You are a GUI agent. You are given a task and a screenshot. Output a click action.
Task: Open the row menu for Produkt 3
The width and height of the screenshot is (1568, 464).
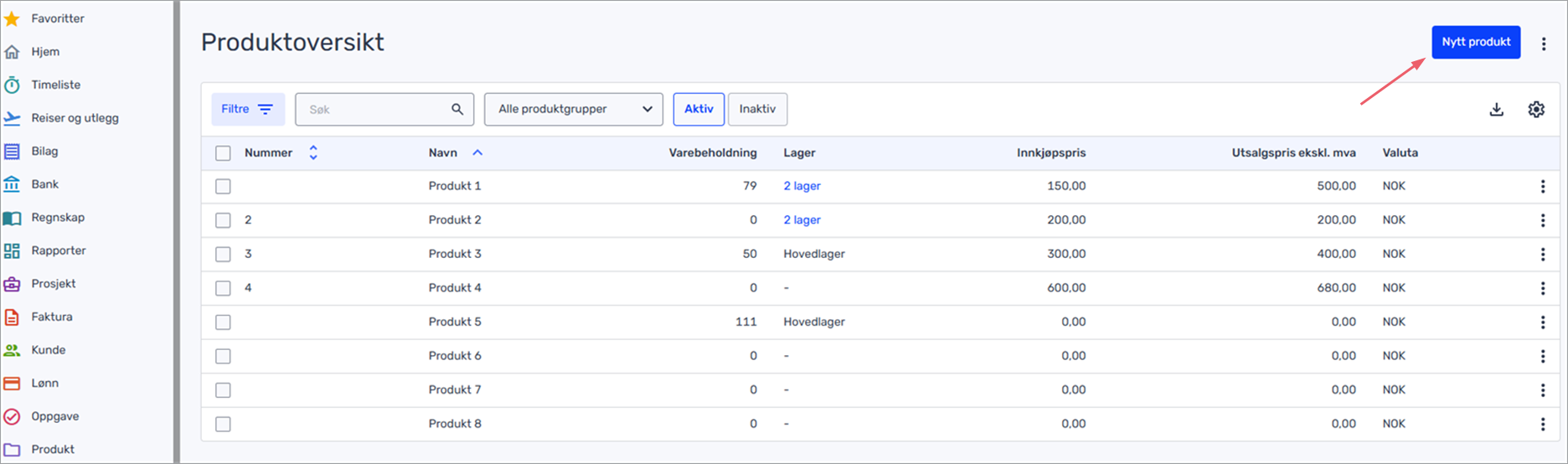1543,255
